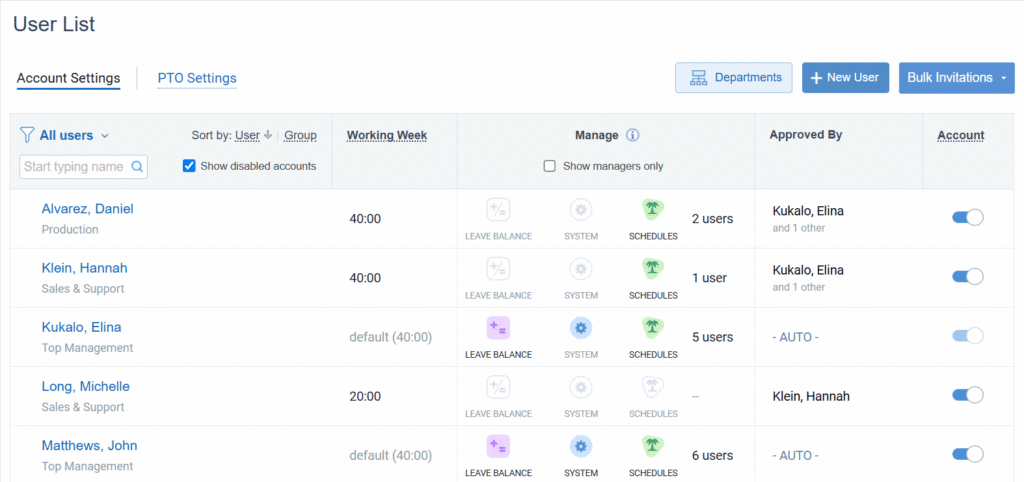
Task: Click Leave Balance icon for Alvarez, Daniel
Action: [498, 210]
